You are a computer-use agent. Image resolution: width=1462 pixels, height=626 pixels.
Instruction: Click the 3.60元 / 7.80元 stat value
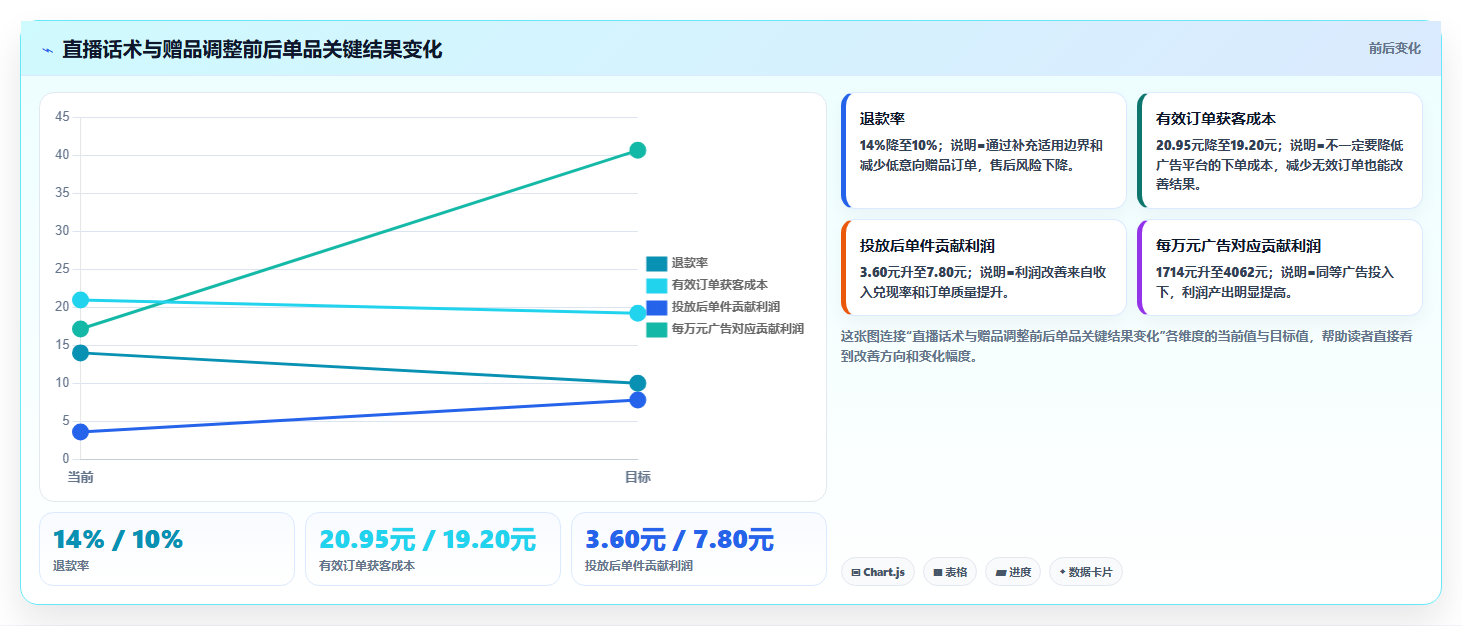[x=680, y=540]
